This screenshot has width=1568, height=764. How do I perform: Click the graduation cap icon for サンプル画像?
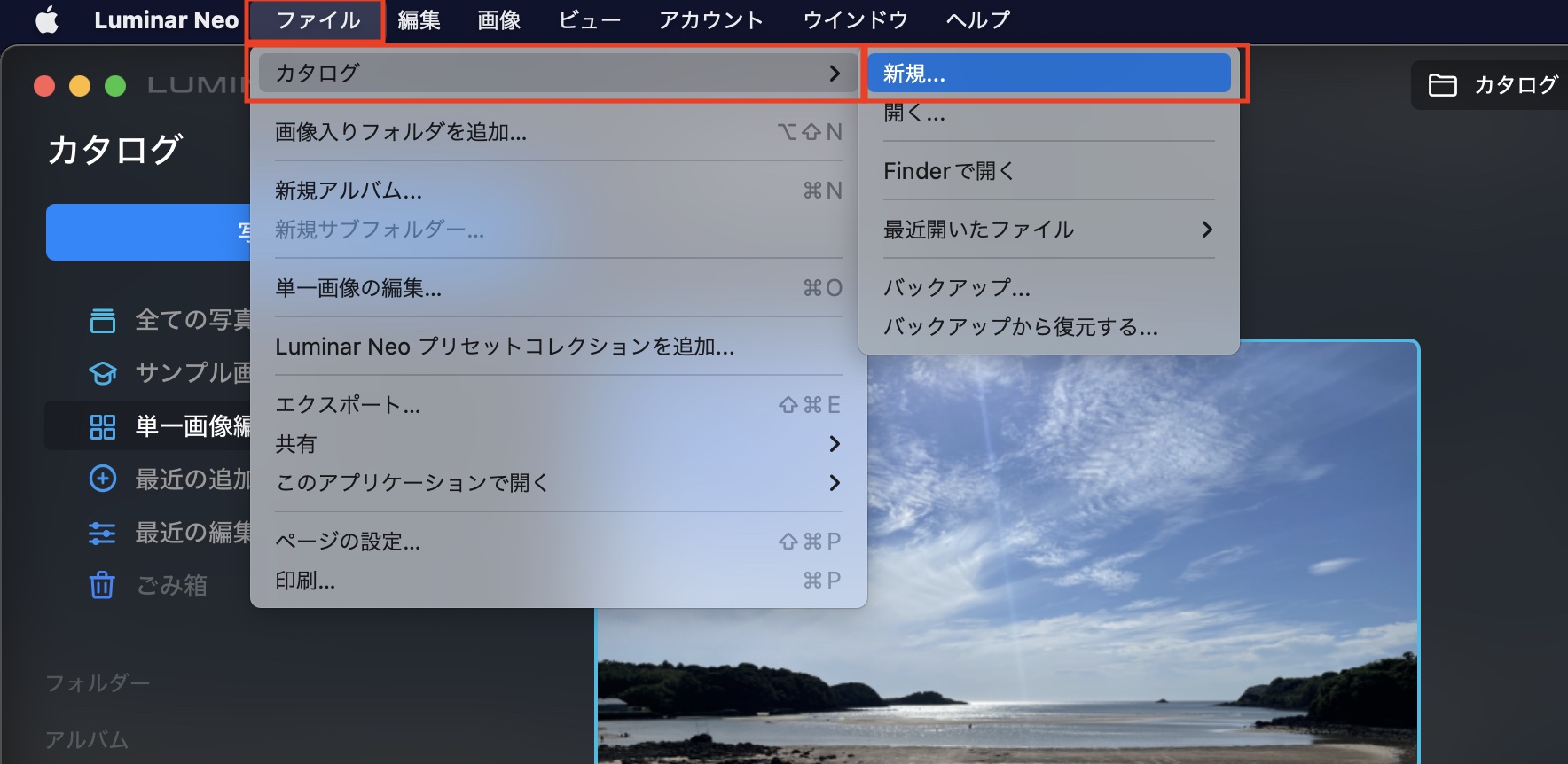coord(103,373)
